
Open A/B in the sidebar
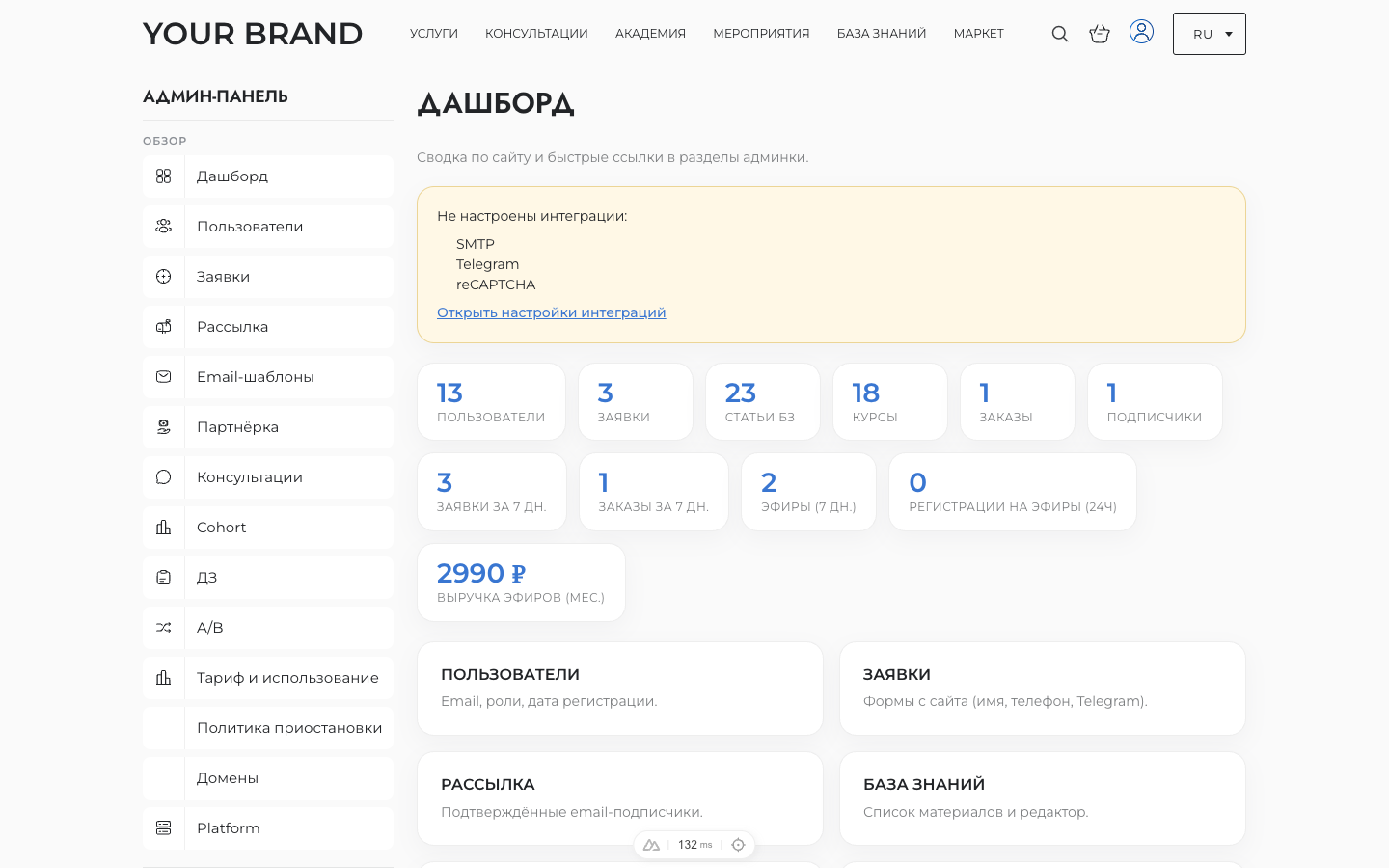tap(268, 628)
